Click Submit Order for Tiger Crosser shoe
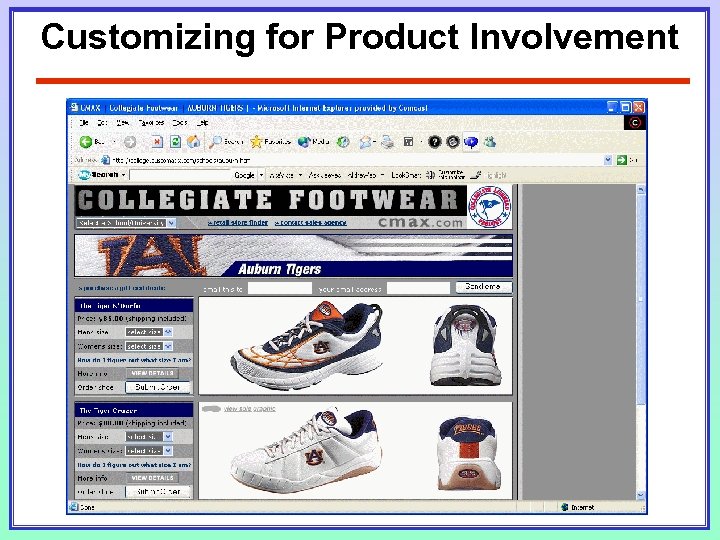Image resolution: width=720 pixels, height=540 pixels. 158,492
